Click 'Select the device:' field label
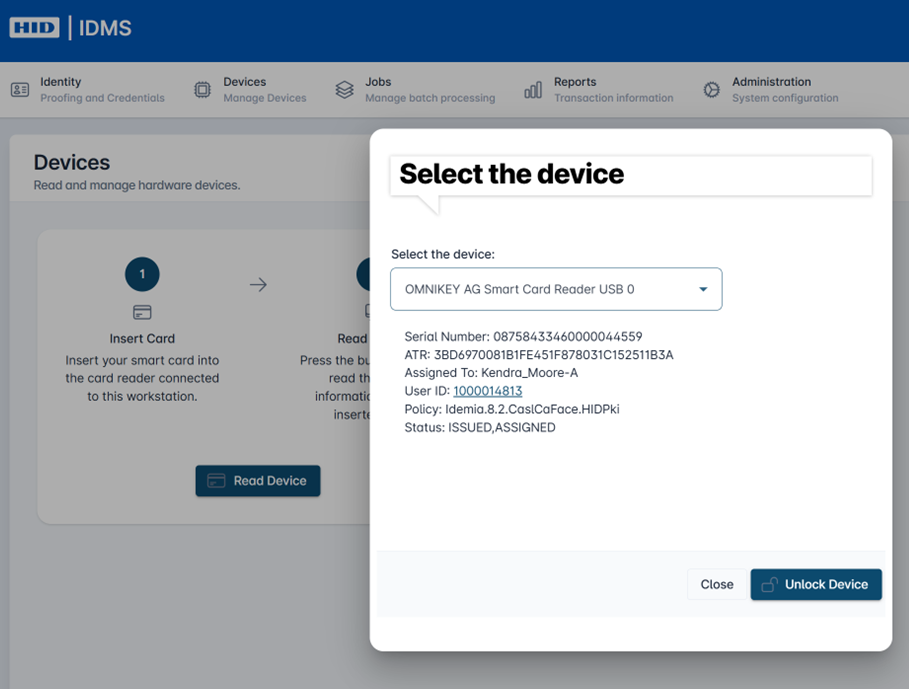 point(443,254)
